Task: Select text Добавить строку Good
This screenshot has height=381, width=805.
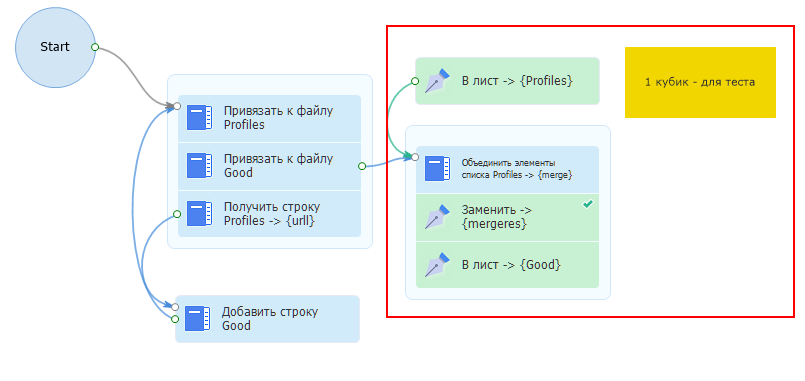Action: click(270, 319)
